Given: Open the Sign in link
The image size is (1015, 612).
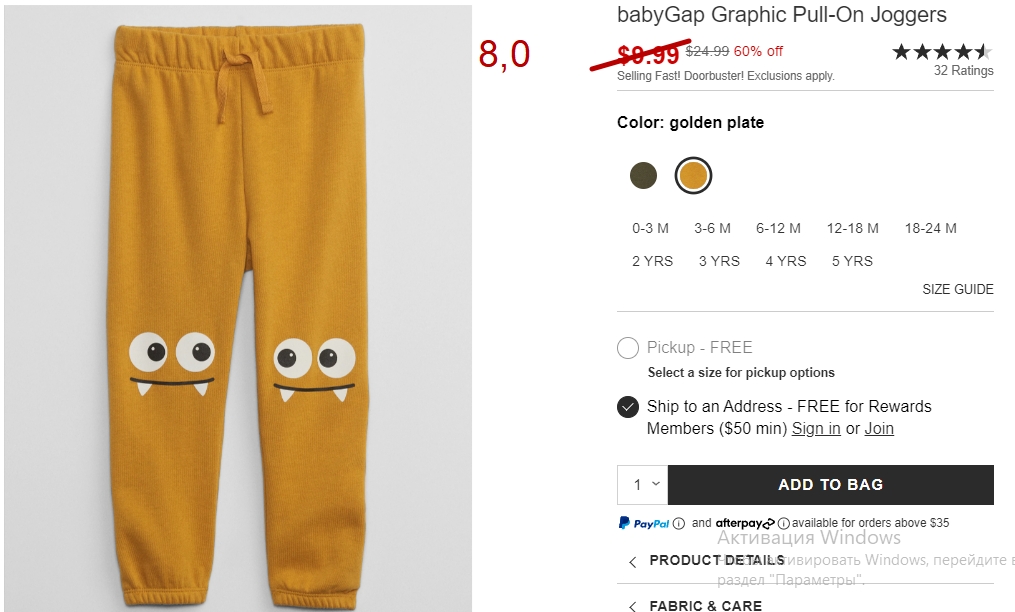Looking at the screenshot, I should tap(816, 429).
